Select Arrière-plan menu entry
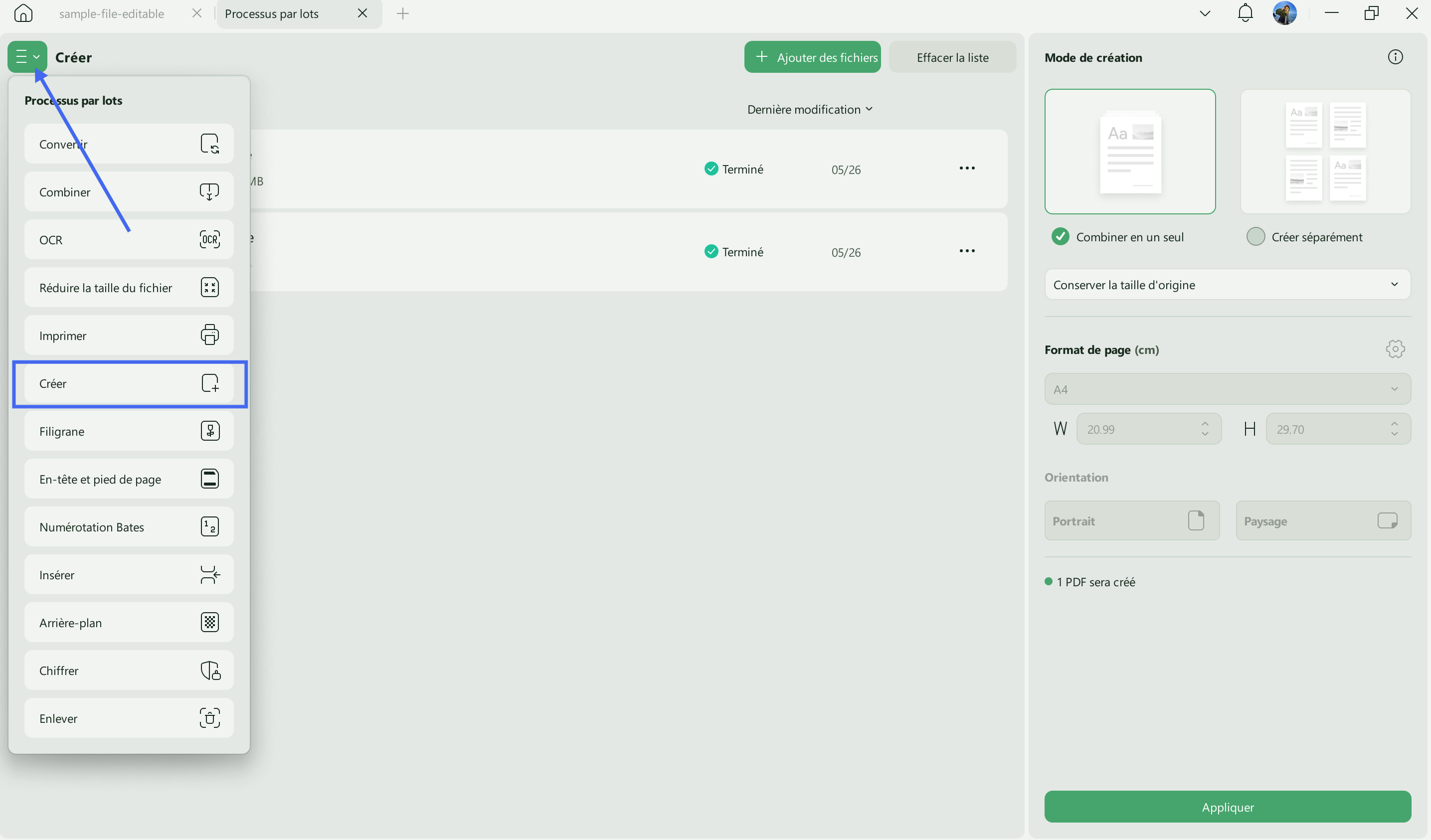The width and height of the screenshot is (1431, 840). [129, 622]
